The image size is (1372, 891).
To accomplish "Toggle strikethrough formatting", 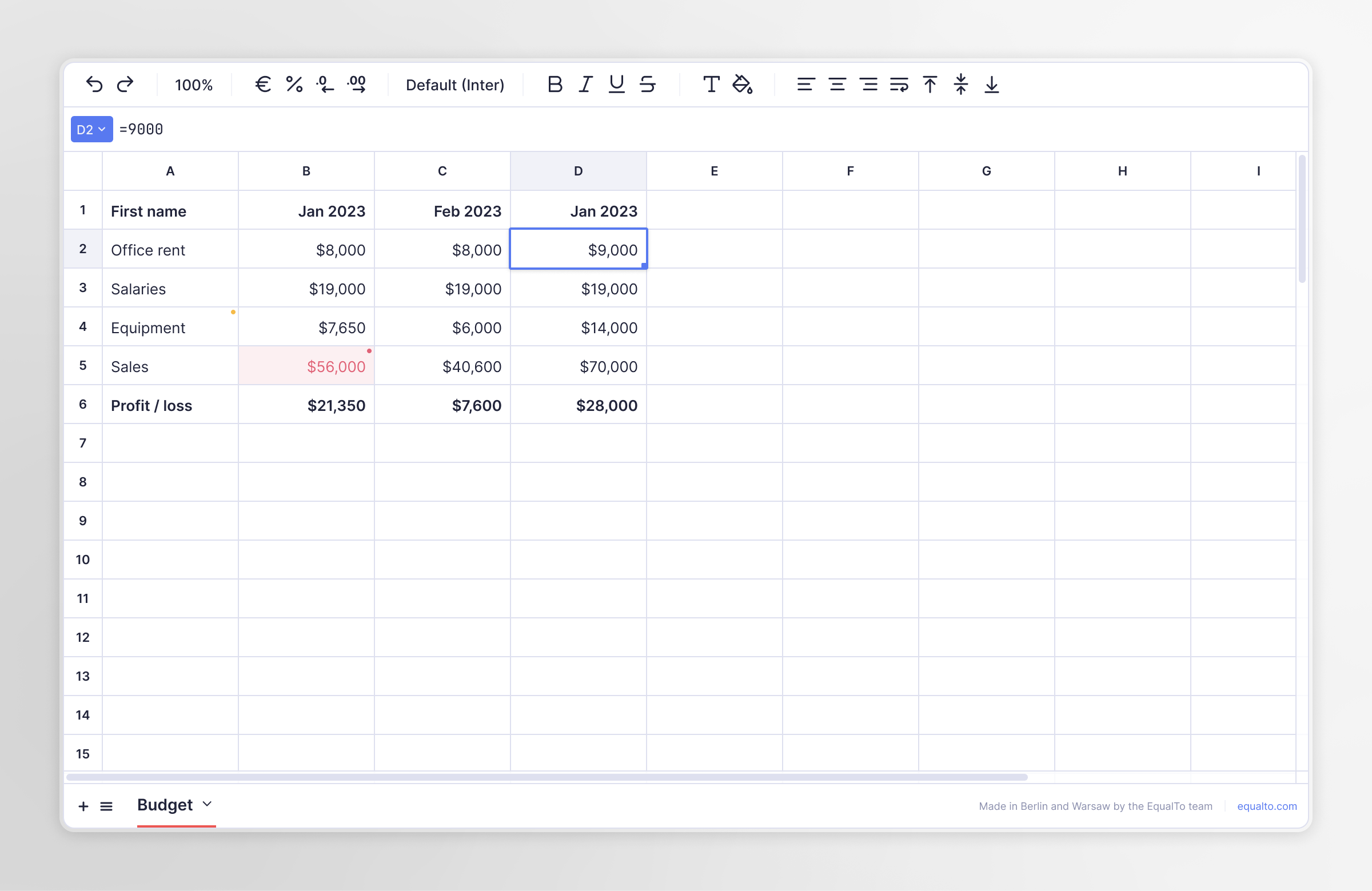I will coord(647,85).
